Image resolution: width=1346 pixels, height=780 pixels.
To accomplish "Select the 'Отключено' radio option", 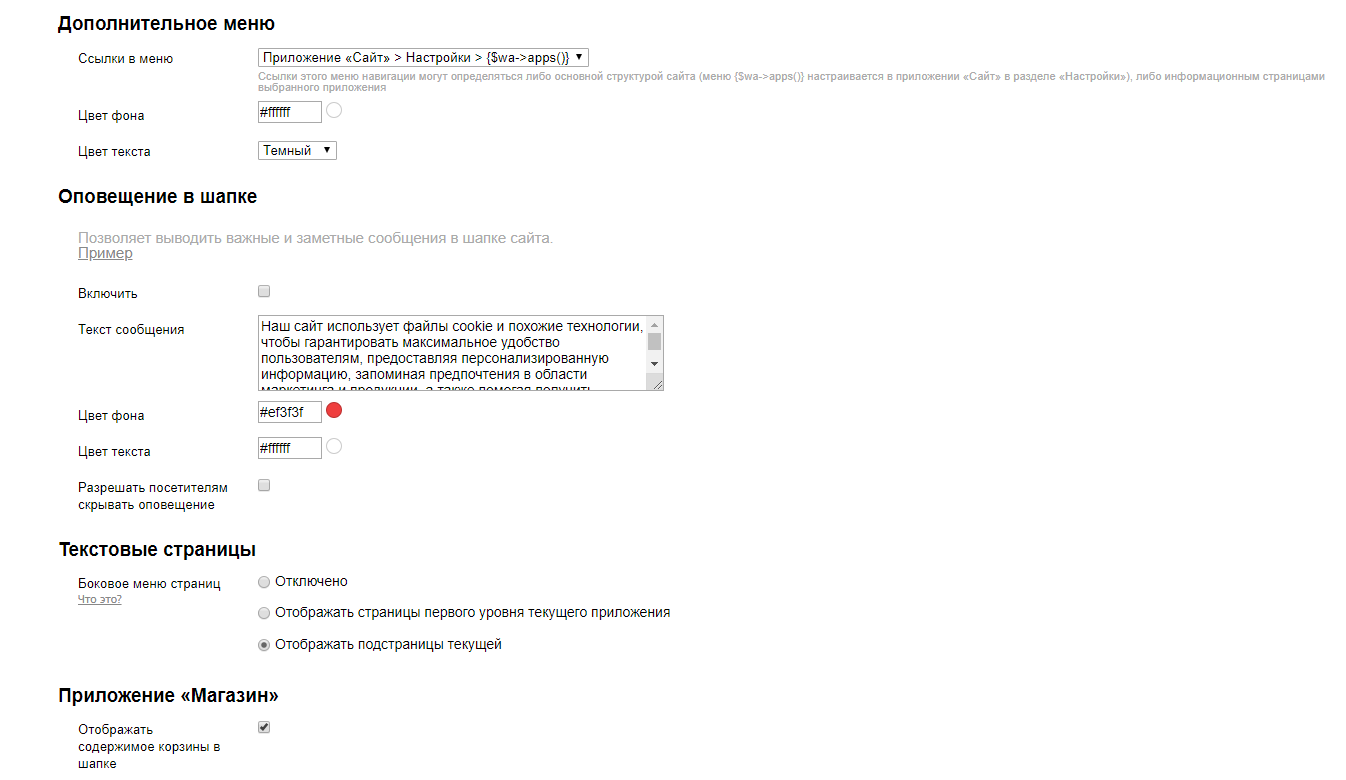I will (x=264, y=582).
